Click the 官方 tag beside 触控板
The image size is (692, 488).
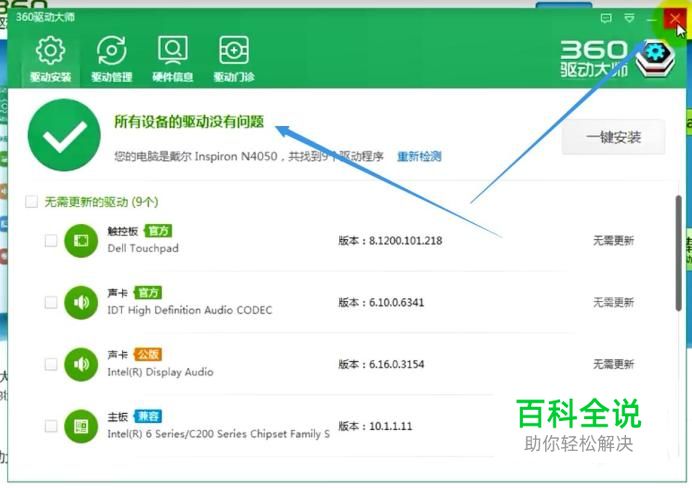(158, 231)
